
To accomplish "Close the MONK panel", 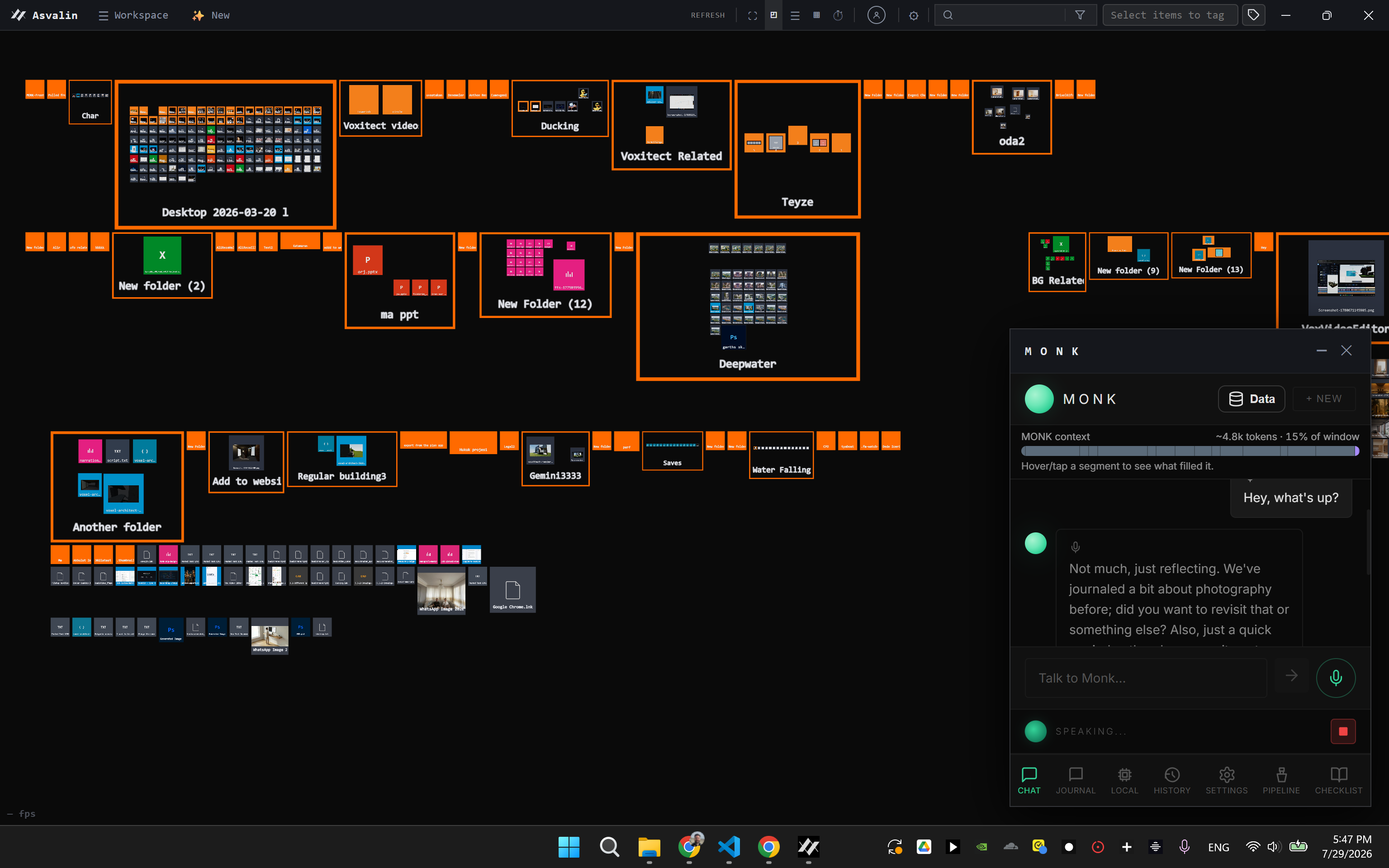I will [x=1346, y=351].
